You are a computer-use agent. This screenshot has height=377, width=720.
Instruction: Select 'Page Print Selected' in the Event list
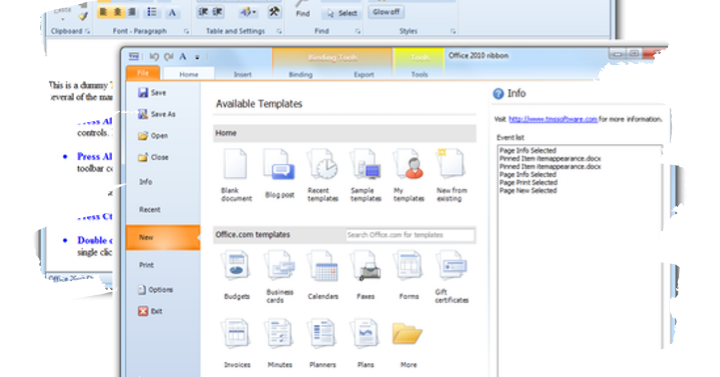tap(528, 182)
